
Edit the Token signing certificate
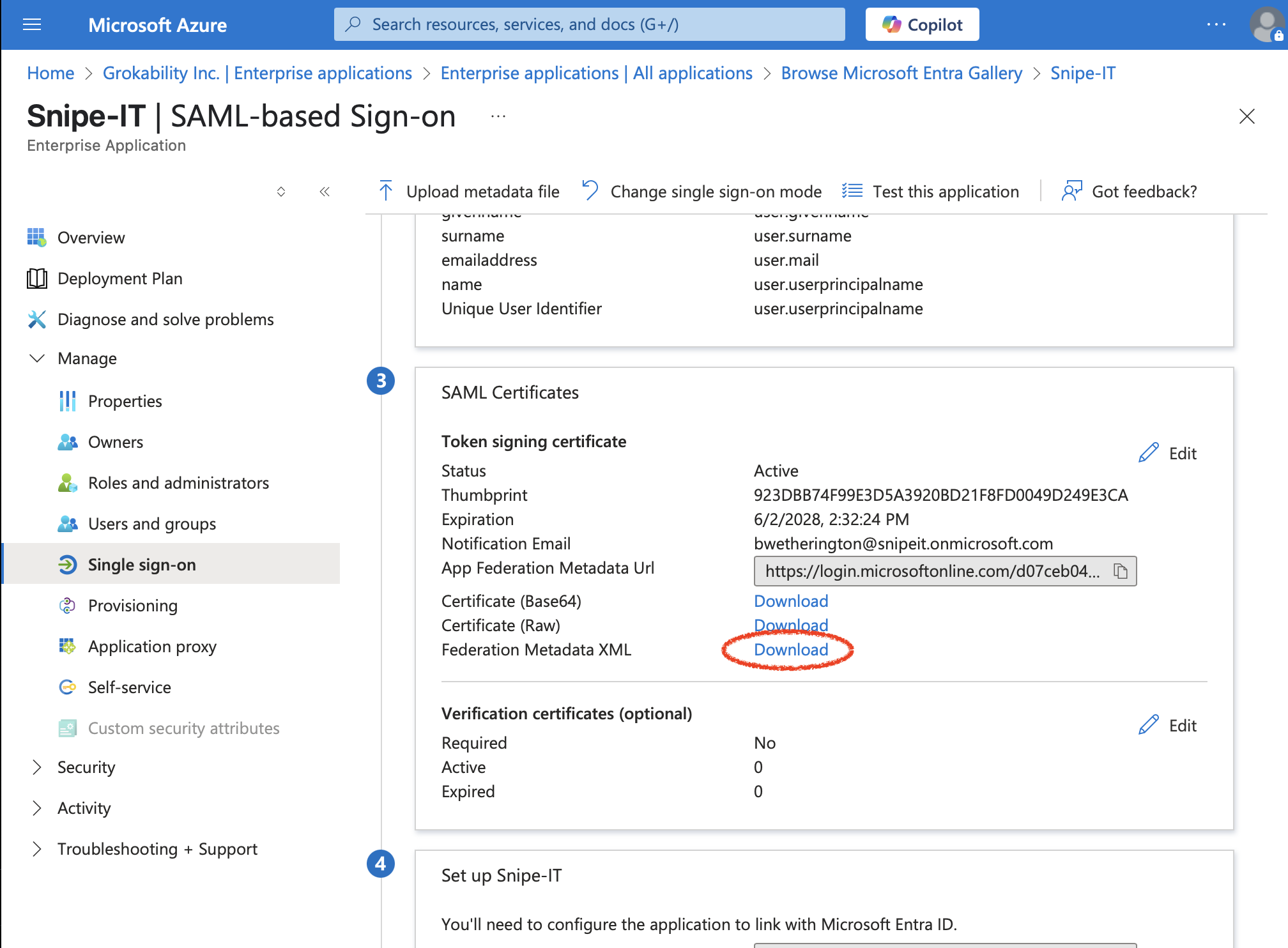click(x=1167, y=454)
